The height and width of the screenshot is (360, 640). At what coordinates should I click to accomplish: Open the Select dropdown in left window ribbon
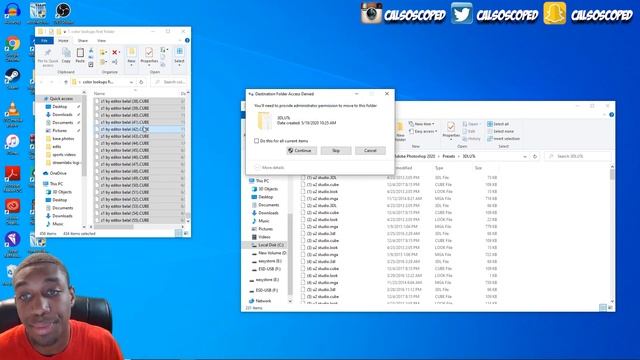click(x=179, y=56)
